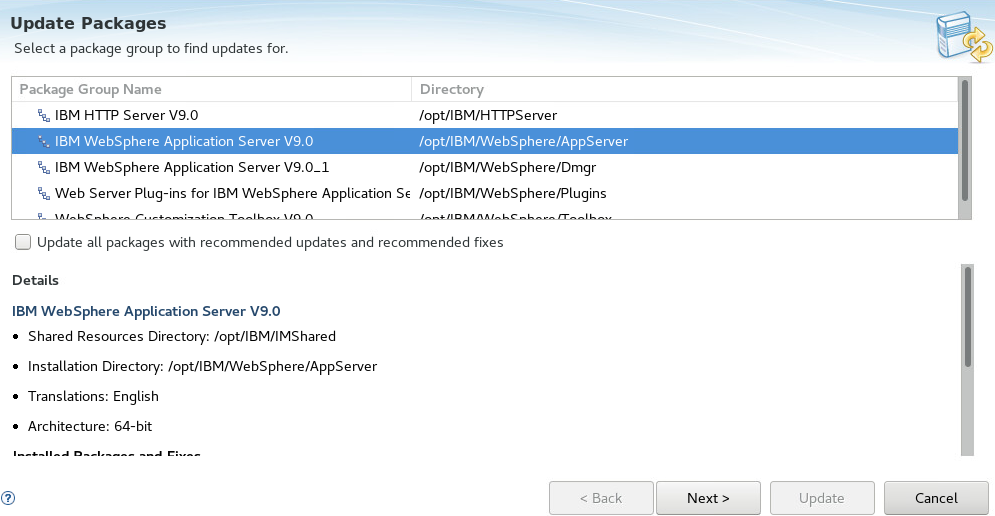The height and width of the screenshot is (516, 995).
Task: Click the IBM HTTP Server V9.0 package icon
Action: click(x=43, y=116)
